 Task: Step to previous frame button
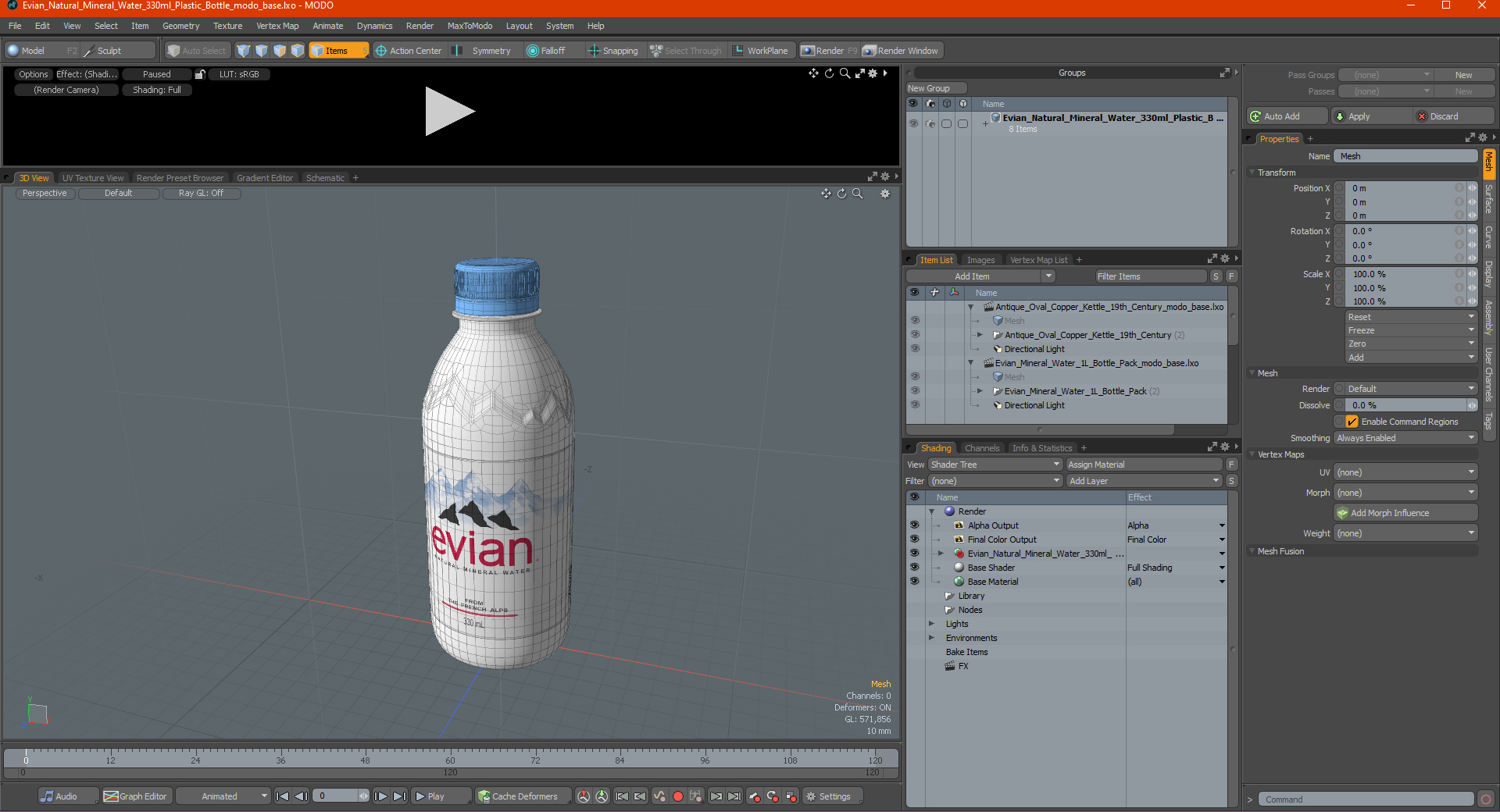point(301,796)
